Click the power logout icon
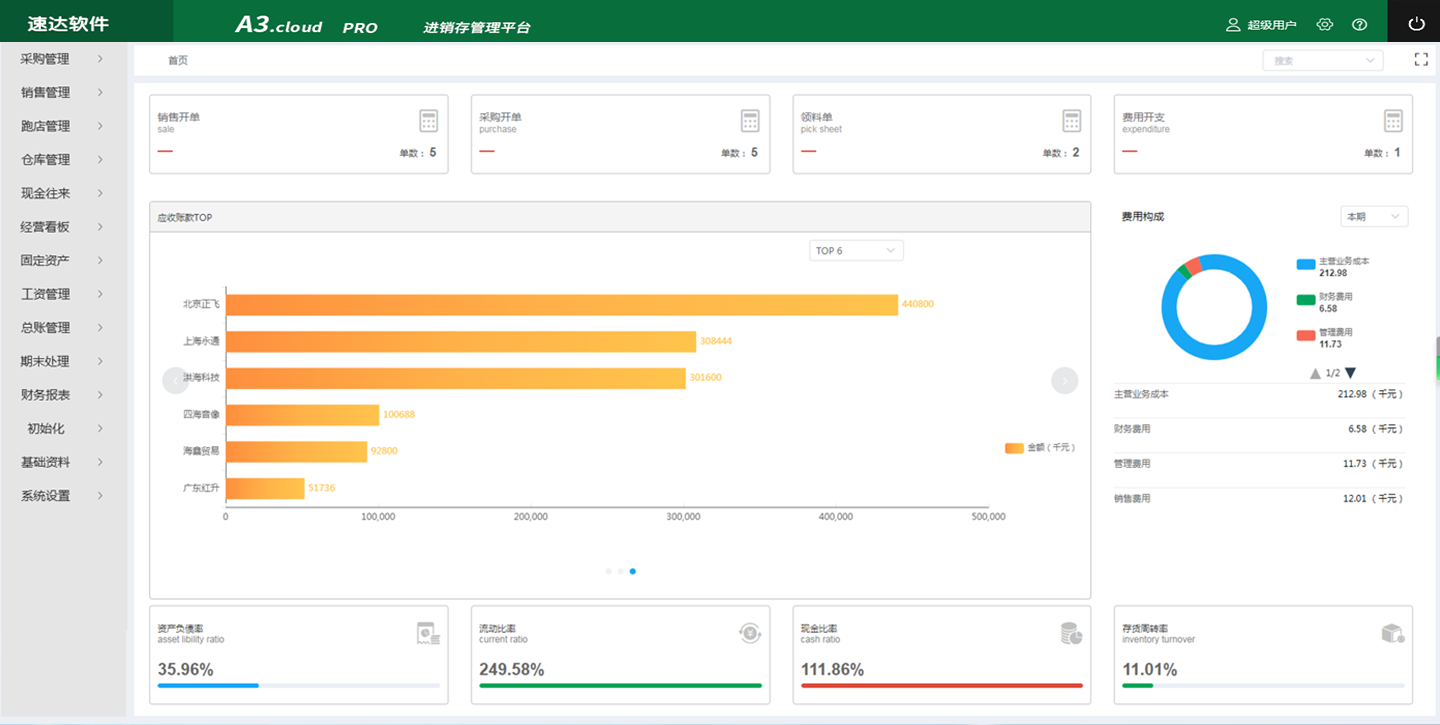 pos(1415,24)
